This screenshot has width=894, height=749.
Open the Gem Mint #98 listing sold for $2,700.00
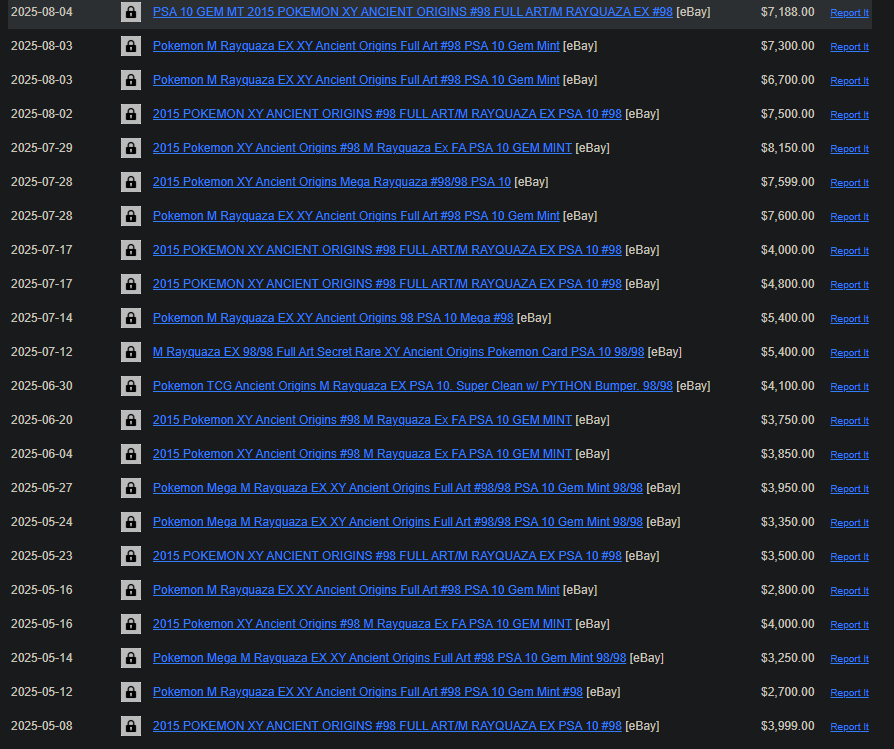(x=368, y=692)
